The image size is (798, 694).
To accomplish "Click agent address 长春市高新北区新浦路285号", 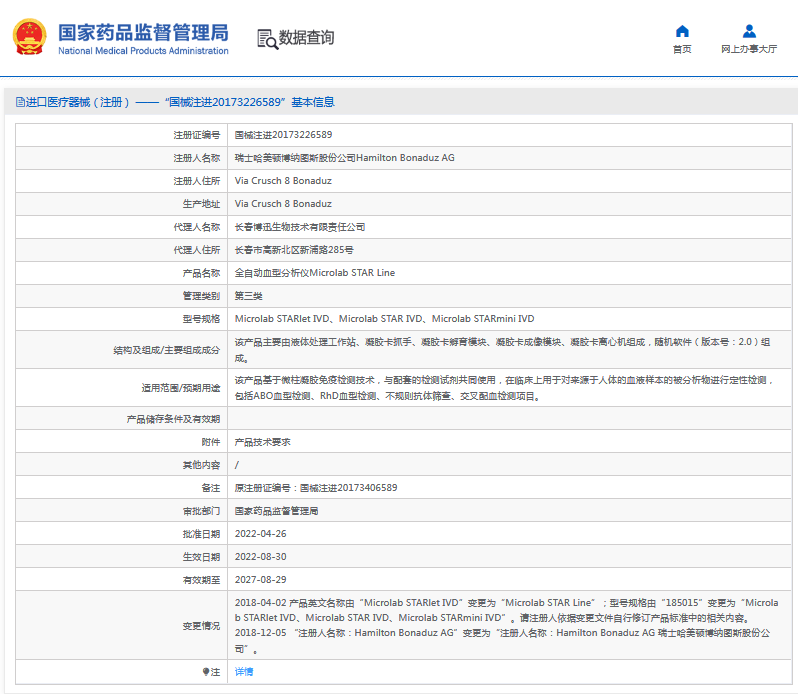I will point(294,250).
